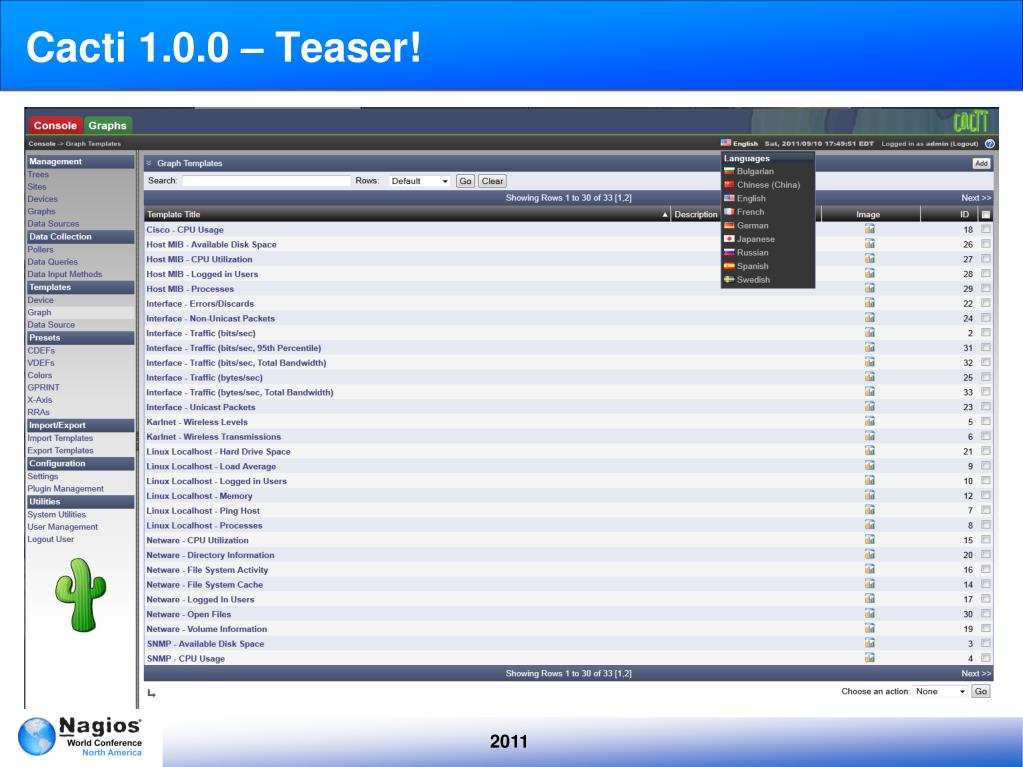
Task: Click into the Search text field
Action: pyautogui.click(x=266, y=181)
